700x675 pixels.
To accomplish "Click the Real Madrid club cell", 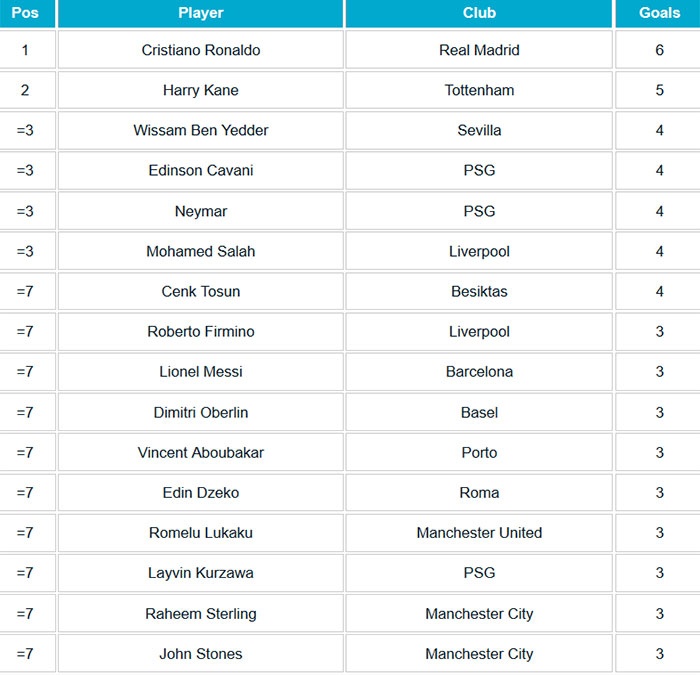I will (479, 50).
